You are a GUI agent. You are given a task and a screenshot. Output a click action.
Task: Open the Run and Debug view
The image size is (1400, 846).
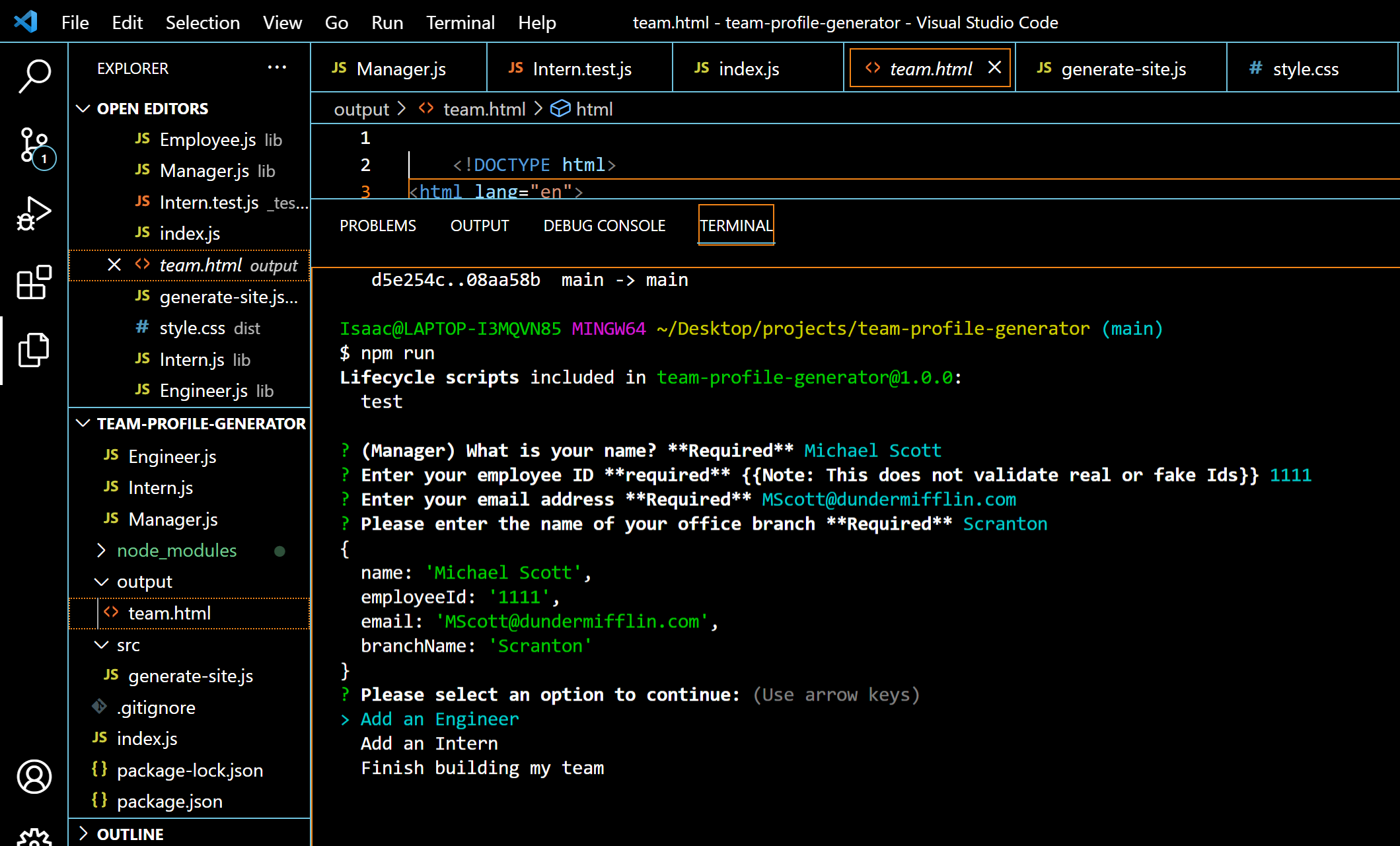pos(34,213)
